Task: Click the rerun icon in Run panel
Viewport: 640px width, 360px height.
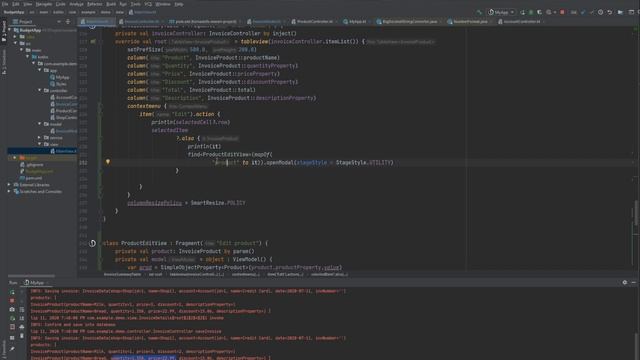Action: [x=12, y=292]
